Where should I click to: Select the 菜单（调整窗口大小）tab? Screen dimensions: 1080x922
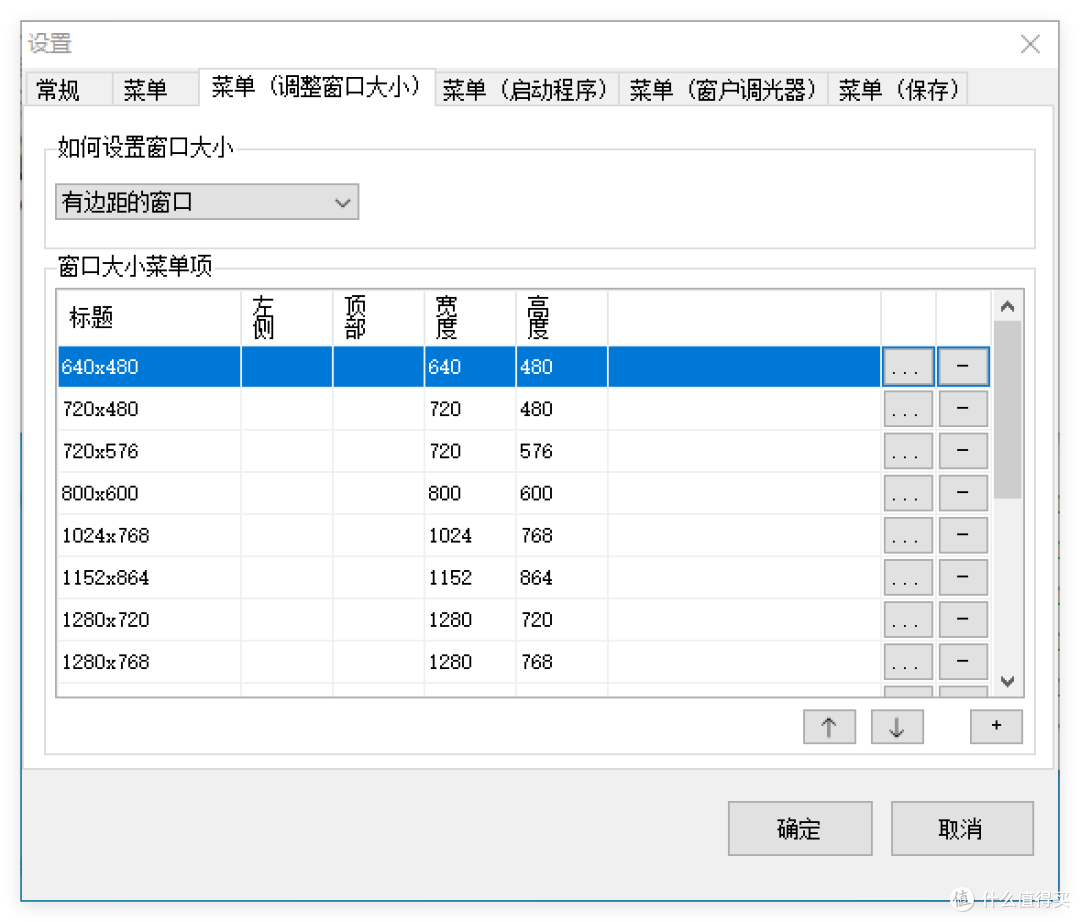point(317,87)
